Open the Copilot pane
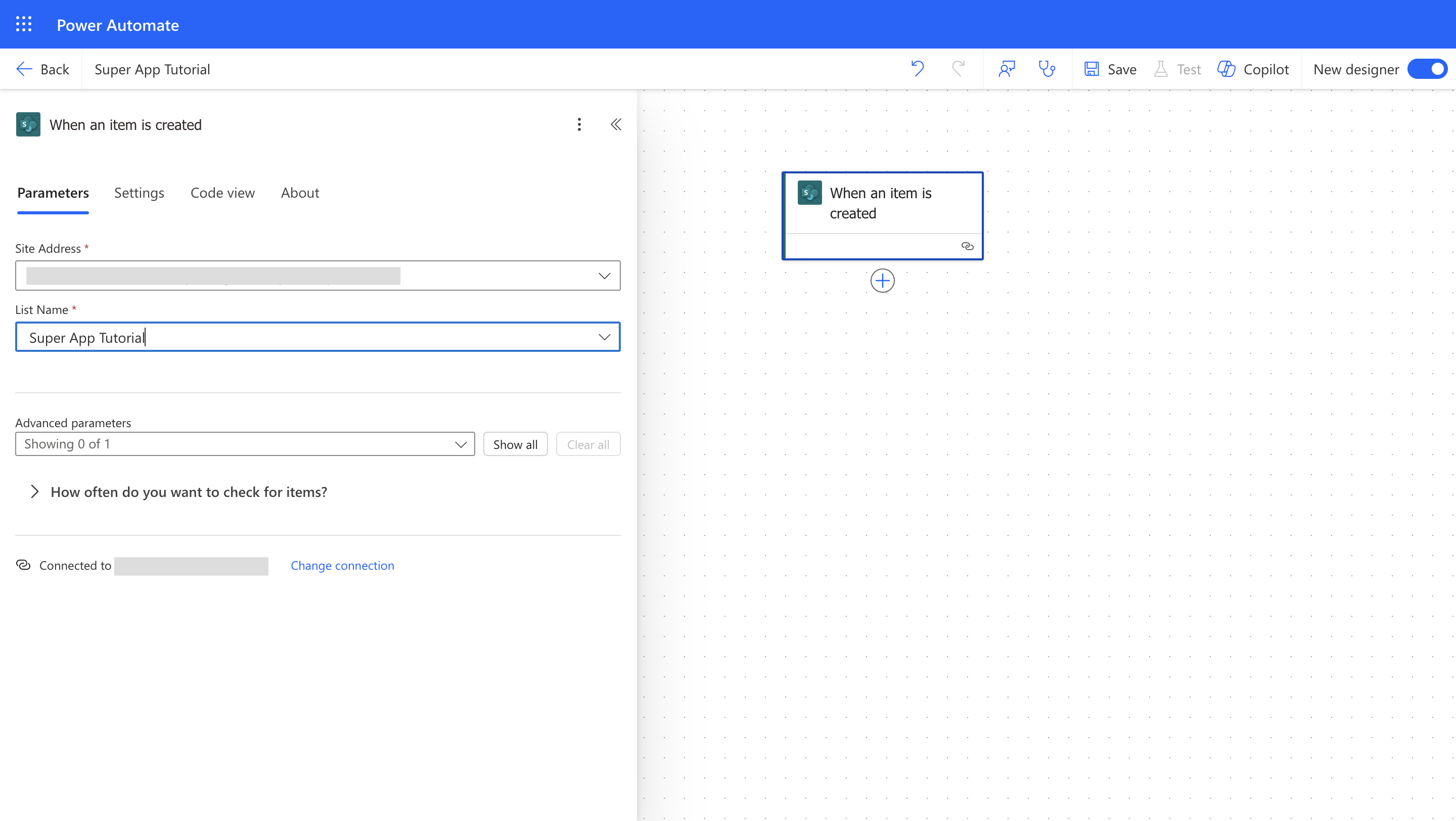 pyautogui.click(x=1253, y=69)
